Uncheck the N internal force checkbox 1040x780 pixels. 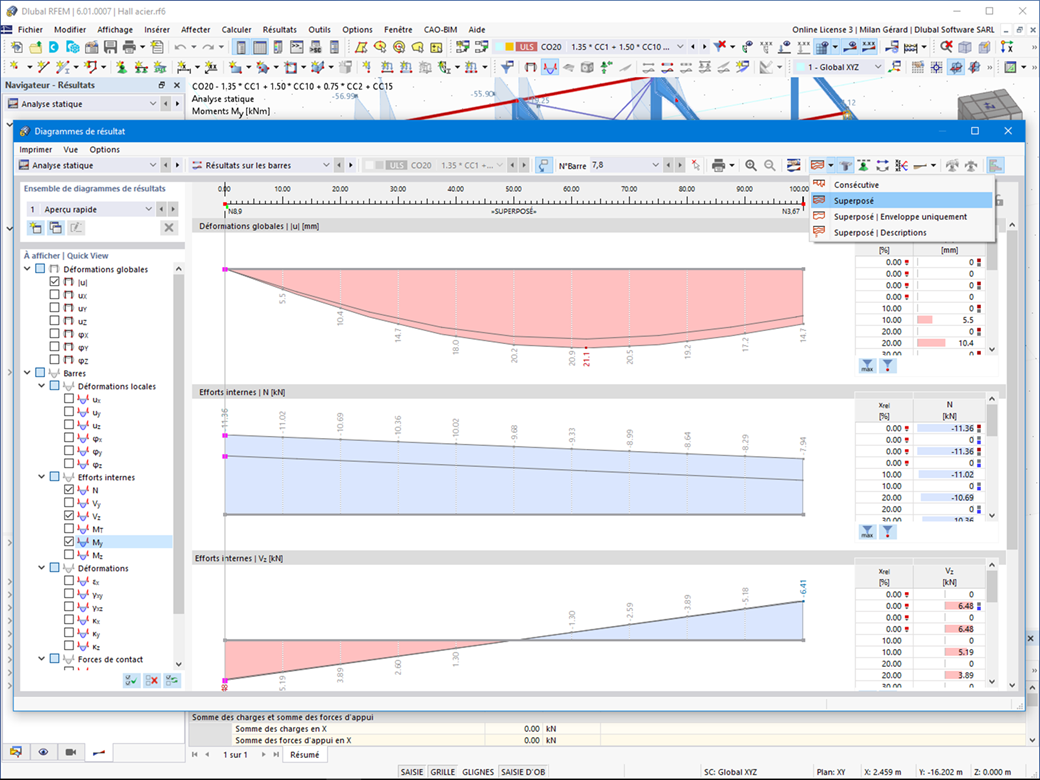point(69,489)
